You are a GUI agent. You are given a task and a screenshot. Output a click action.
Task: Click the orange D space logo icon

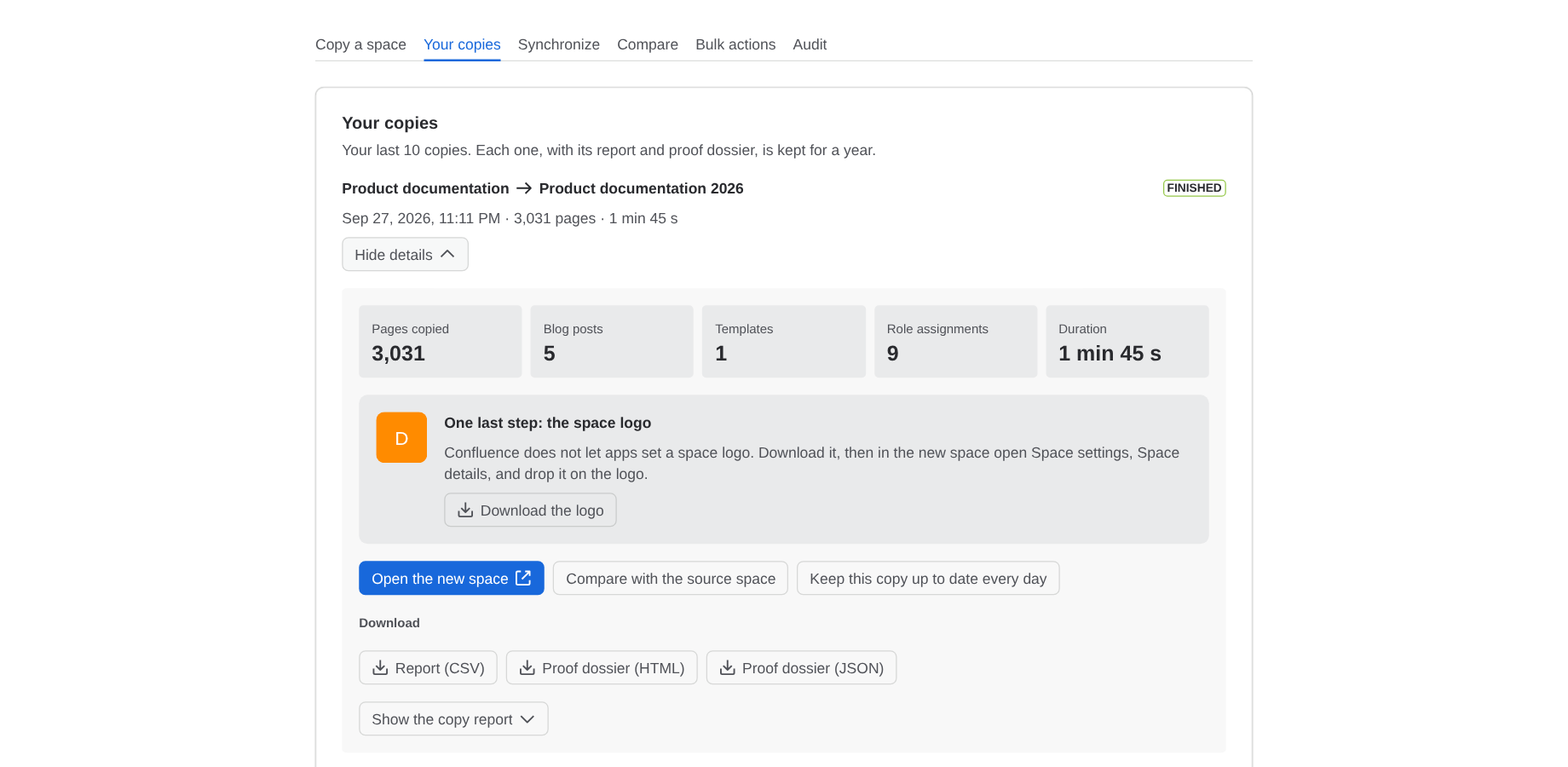coord(401,438)
